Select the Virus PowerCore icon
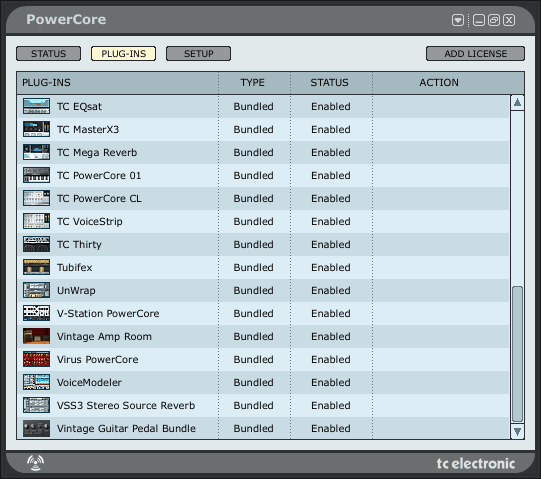This screenshot has height=479, width=541. pos(36,359)
